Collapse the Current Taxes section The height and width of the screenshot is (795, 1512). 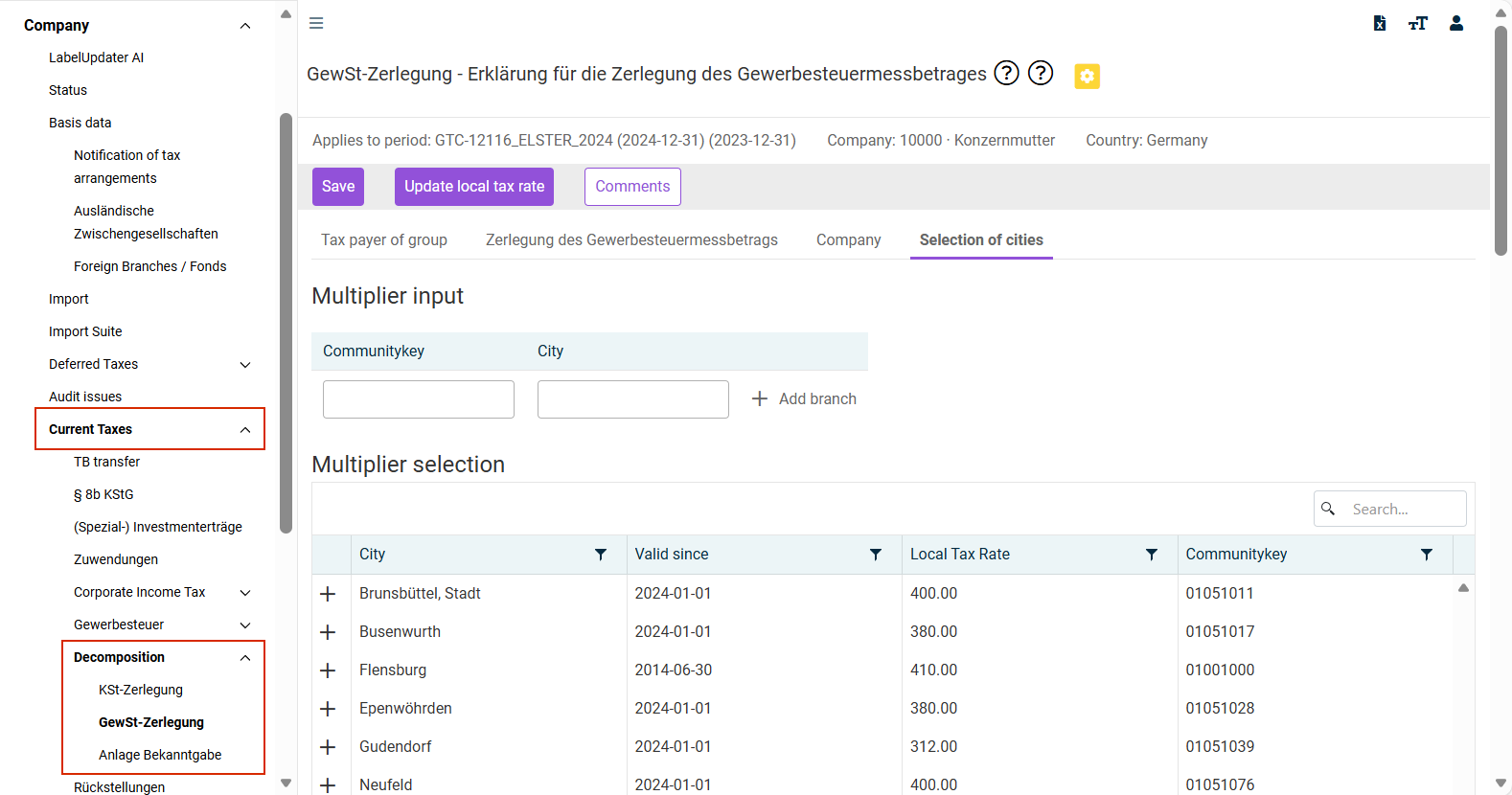coord(245,430)
